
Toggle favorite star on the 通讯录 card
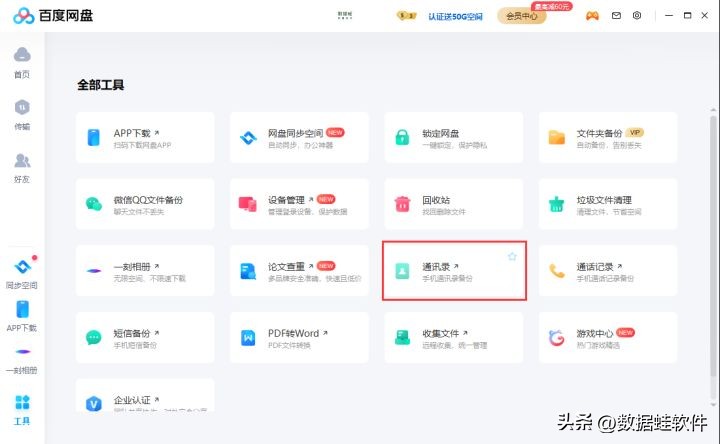512,256
